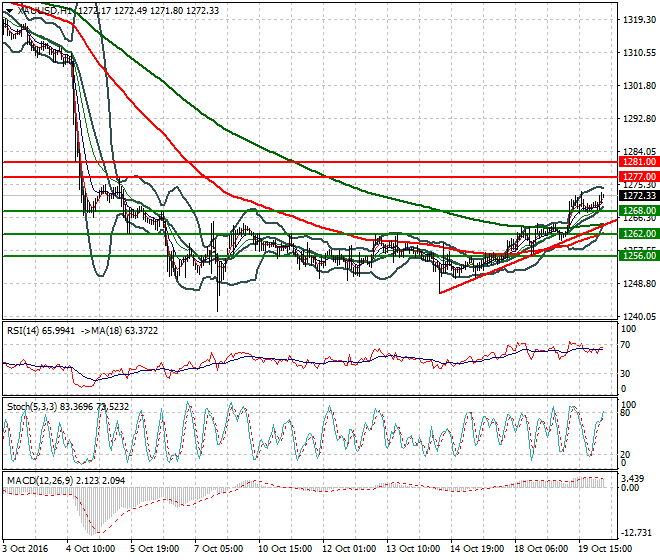The height and width of the screenshot is (560, 660).
Task: Click the 18 Oct 06:00 time label
Action: pos(541,549)
